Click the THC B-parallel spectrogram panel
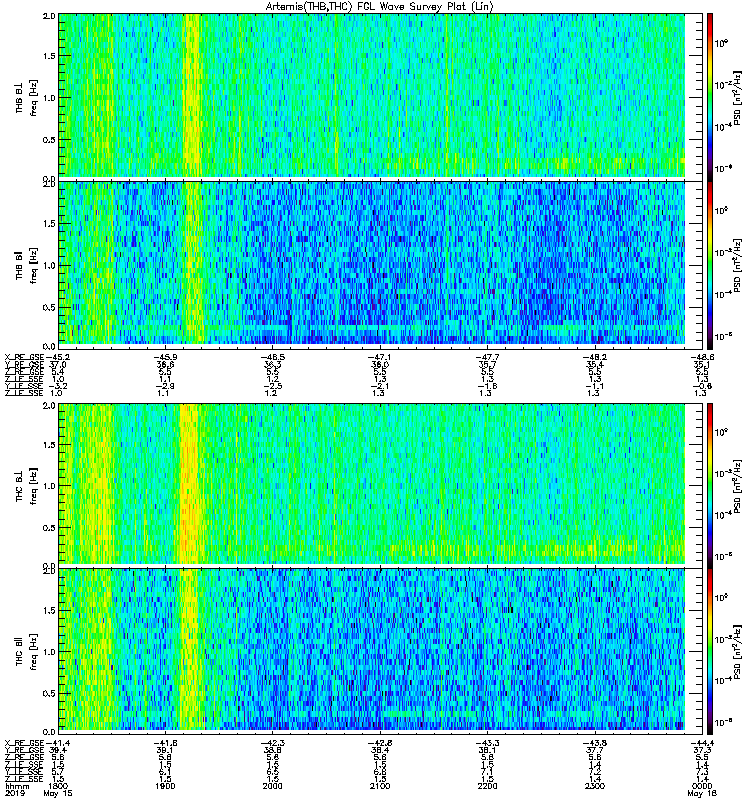The image size is (750, 800). [x=372, y=650]
